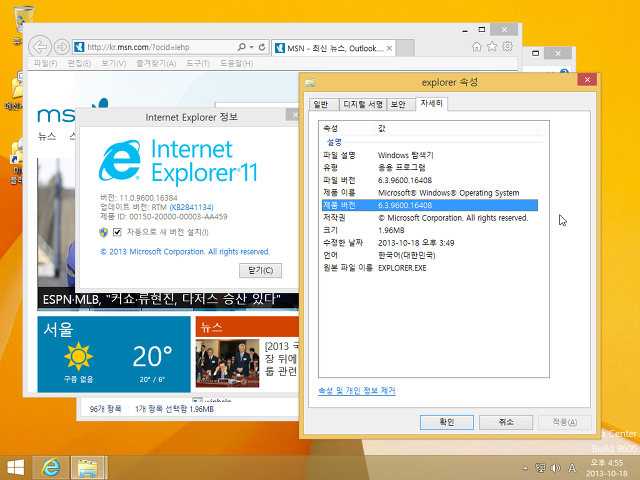The height and width of the screenshot is (480, 640).
Task: Open the Windows Start button
Action: point(16,467)
